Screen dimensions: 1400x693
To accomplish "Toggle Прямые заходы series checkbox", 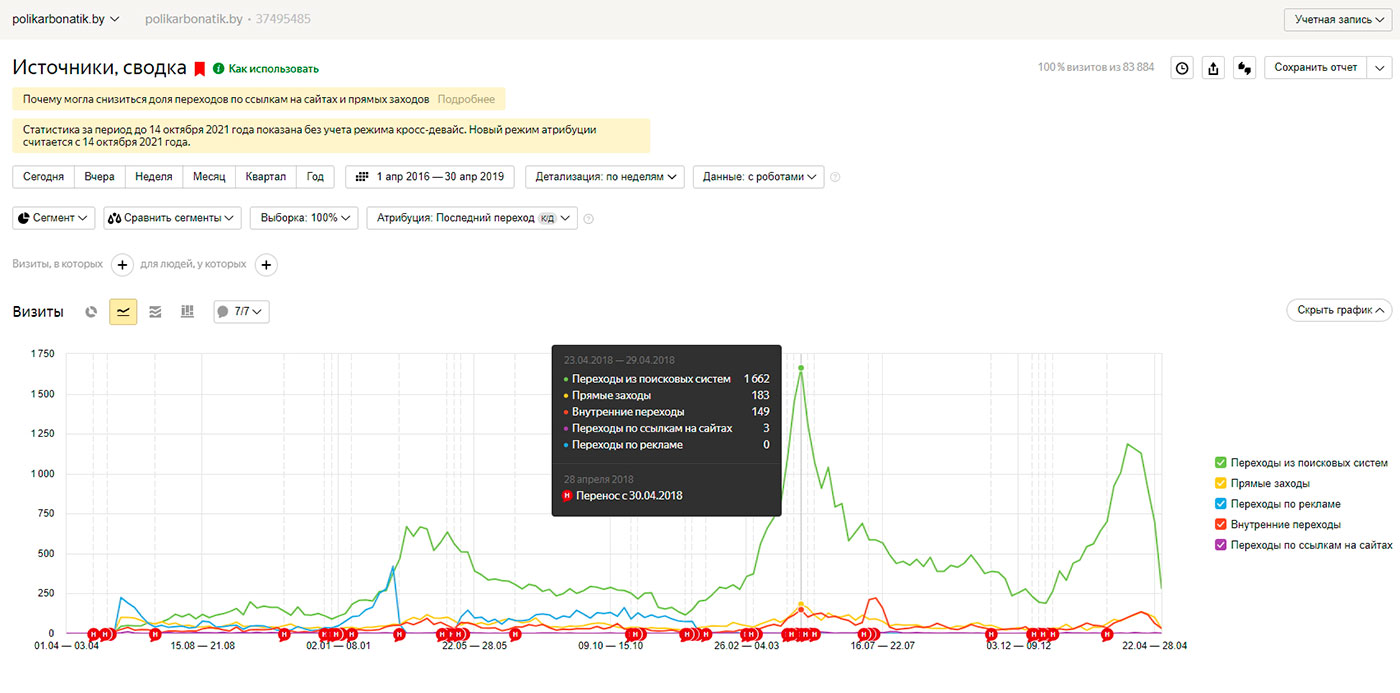I will click(x=1220, y=483).
